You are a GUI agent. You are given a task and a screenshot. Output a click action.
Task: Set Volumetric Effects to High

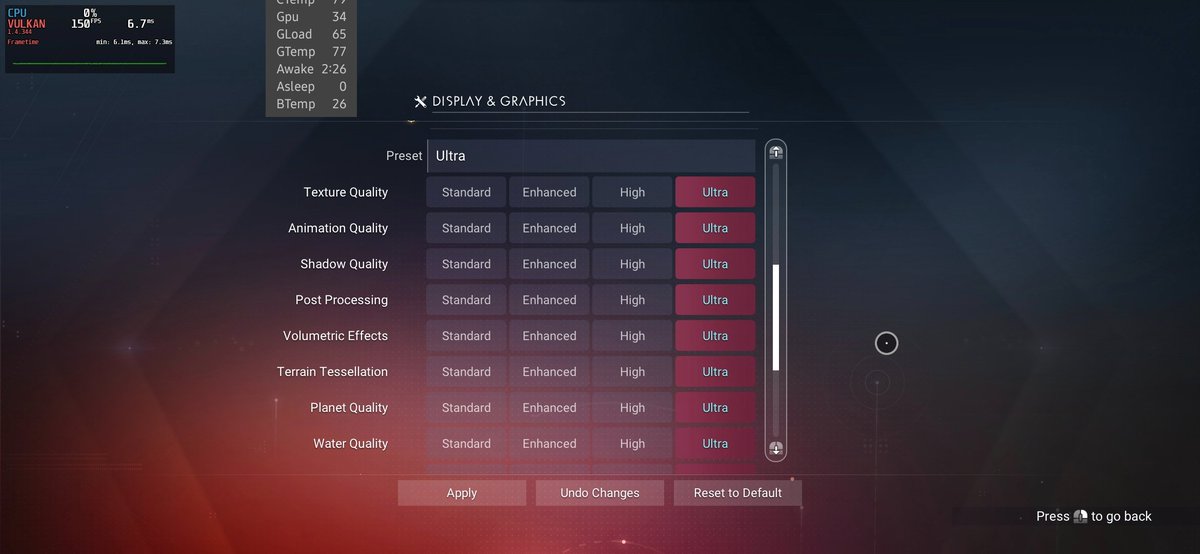click(632, 336)
